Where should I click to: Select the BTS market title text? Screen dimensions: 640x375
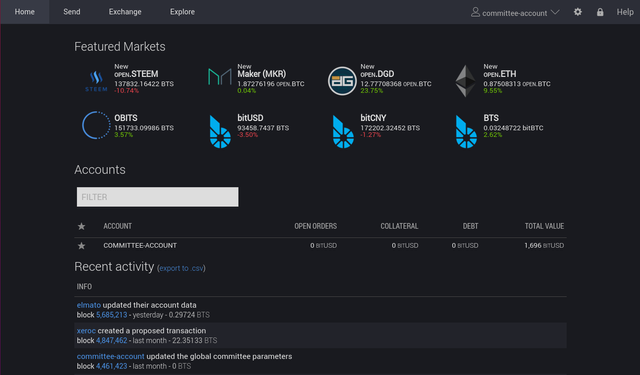[x=491, y=118]
